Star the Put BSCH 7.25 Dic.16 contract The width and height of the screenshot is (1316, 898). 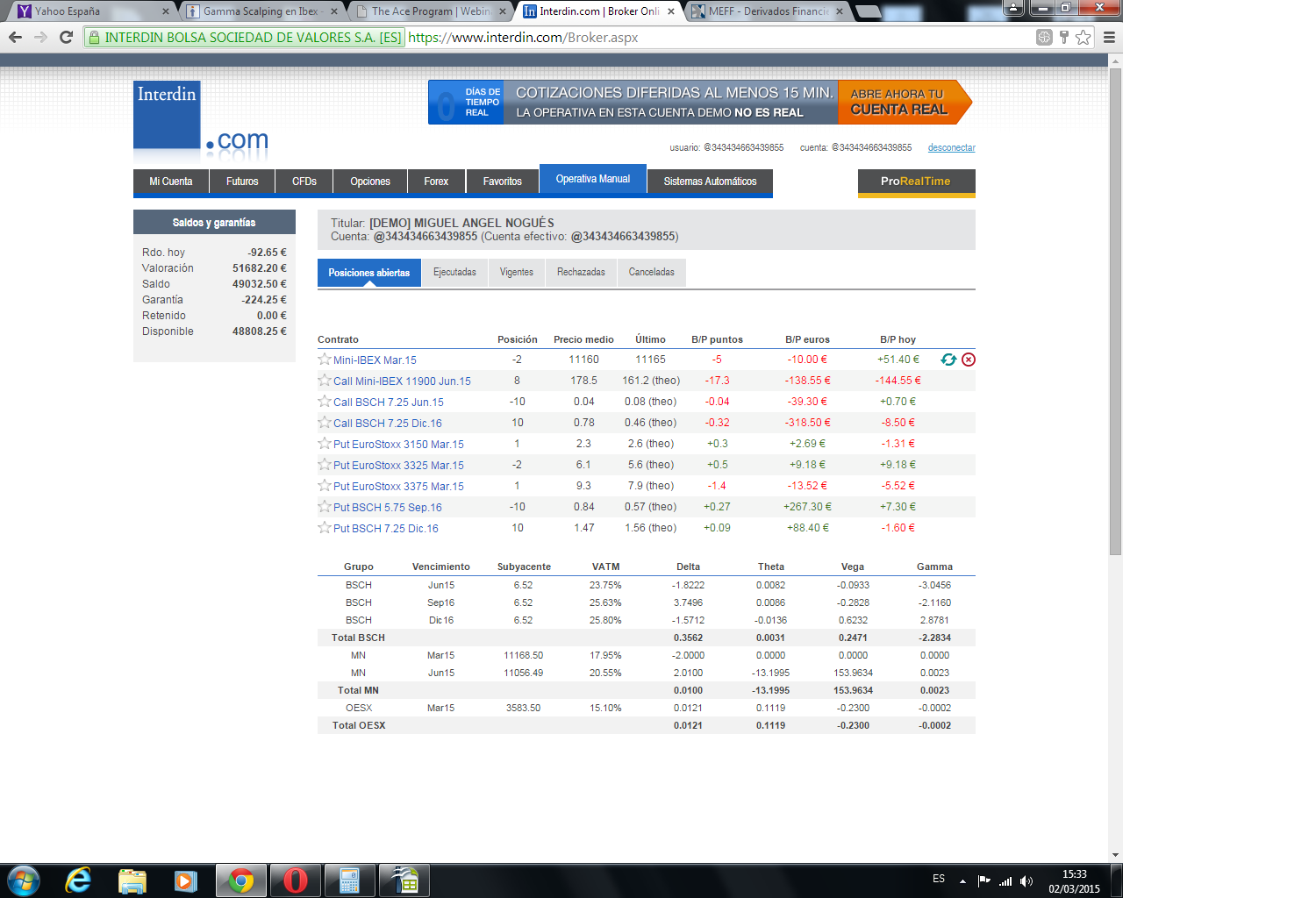(x=325, y=527)
